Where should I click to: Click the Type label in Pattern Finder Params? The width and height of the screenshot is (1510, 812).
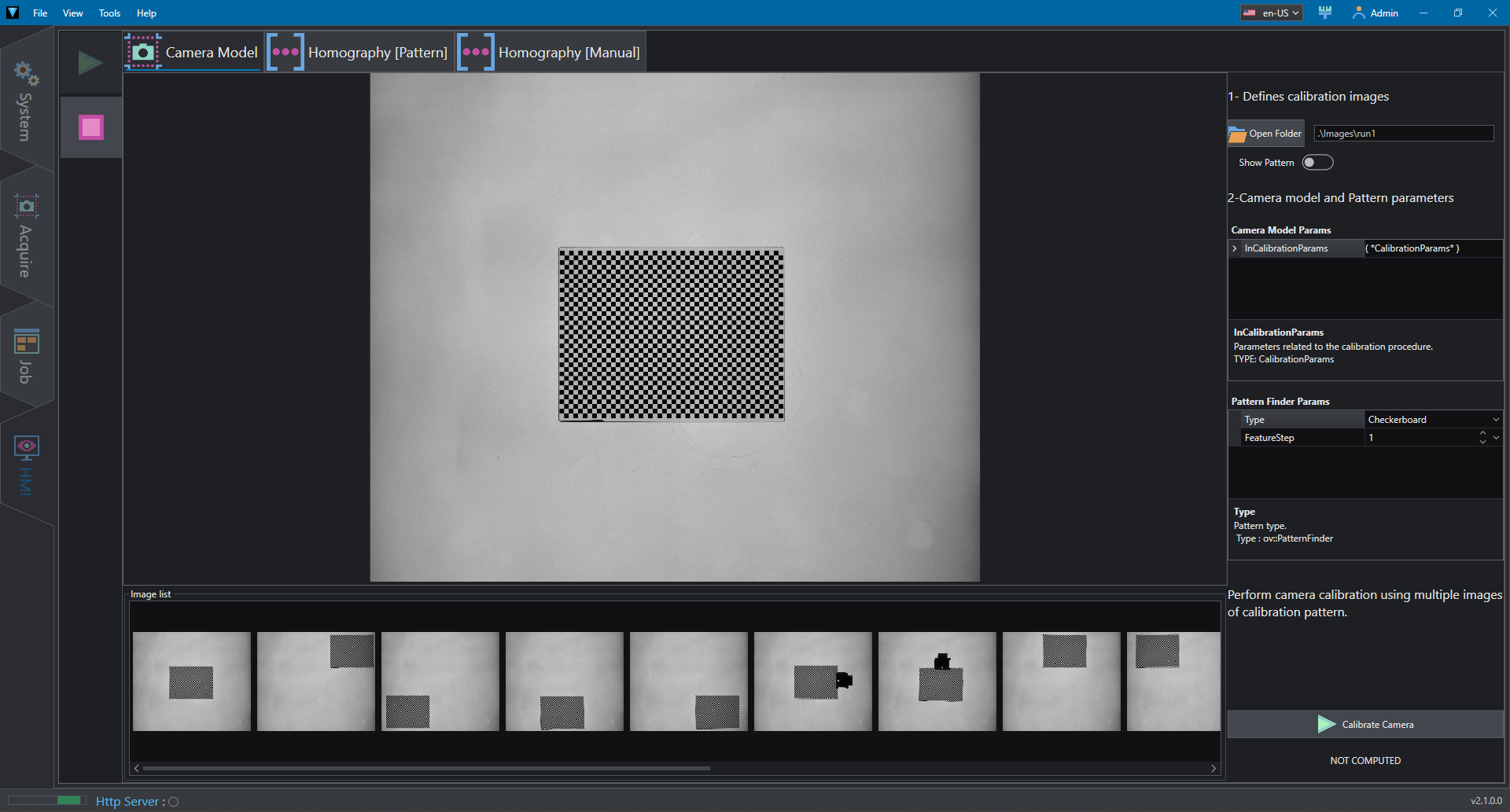point(1254,420)
